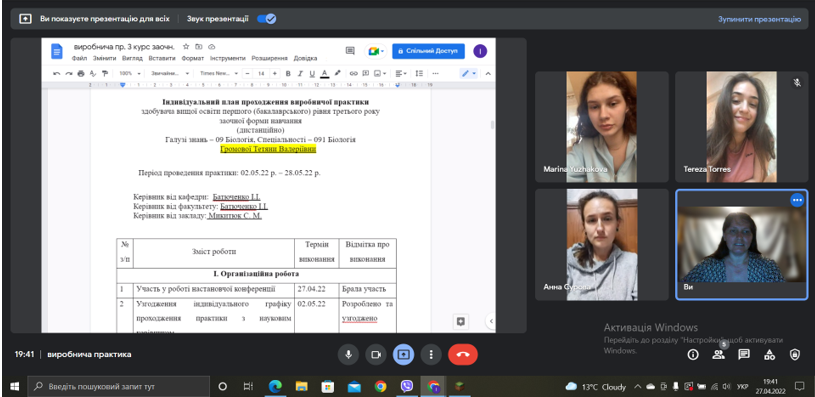Screen dimensions: 815x397
Task: Open the Insert image dropdown
Action: pyautogui.click(x=380, y=73)
